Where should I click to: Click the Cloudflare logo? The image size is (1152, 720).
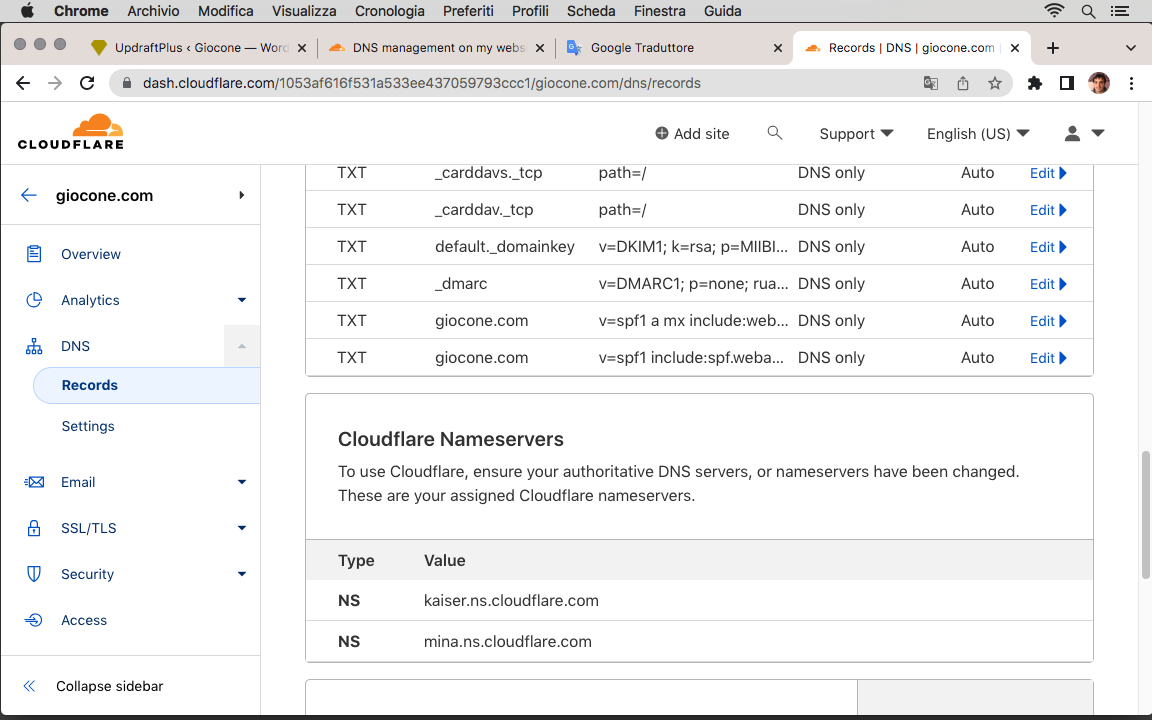click(x=71, y=132)
